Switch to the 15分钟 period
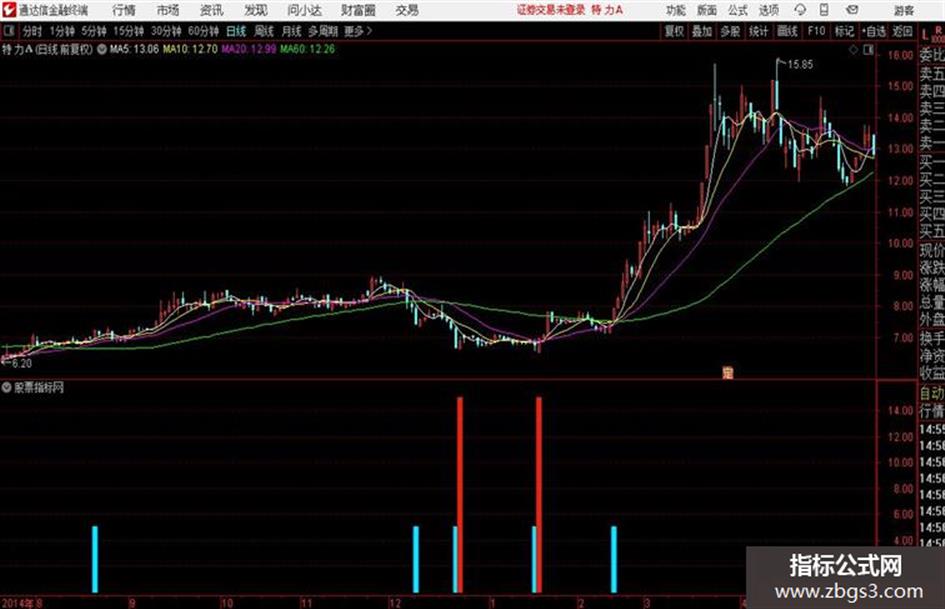The height and width of the screenshot is (609, 945). pos(129,31)
